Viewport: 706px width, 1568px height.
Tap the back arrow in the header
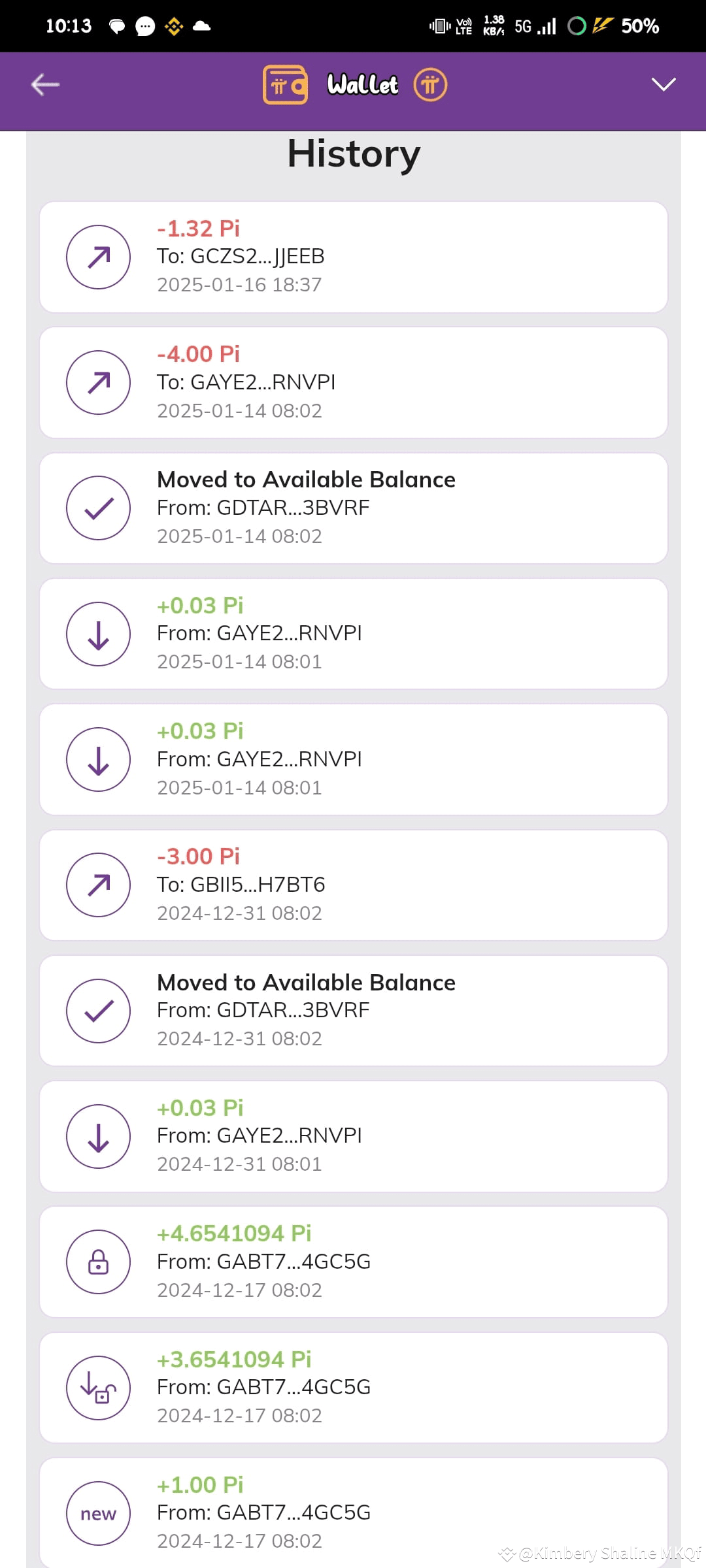tap(45, 85)
